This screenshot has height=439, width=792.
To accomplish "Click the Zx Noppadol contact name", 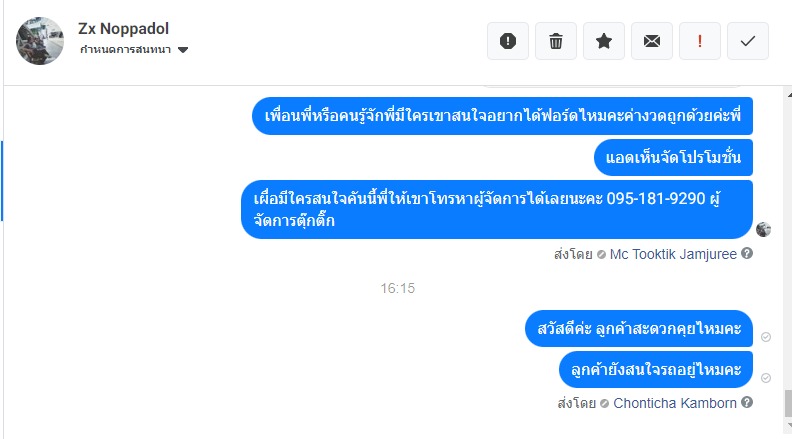I will pos(116,28).
